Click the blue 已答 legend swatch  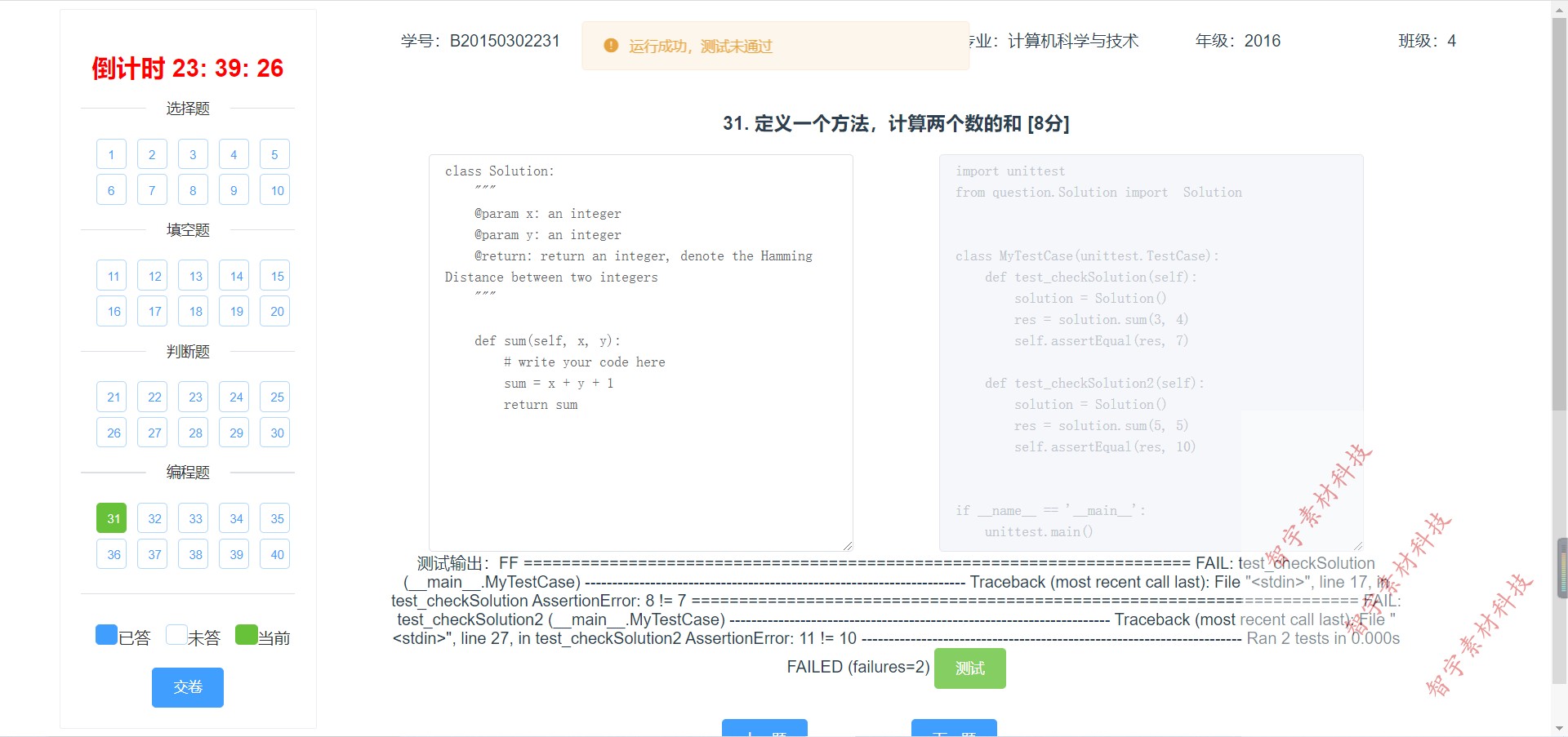[106, 635]
